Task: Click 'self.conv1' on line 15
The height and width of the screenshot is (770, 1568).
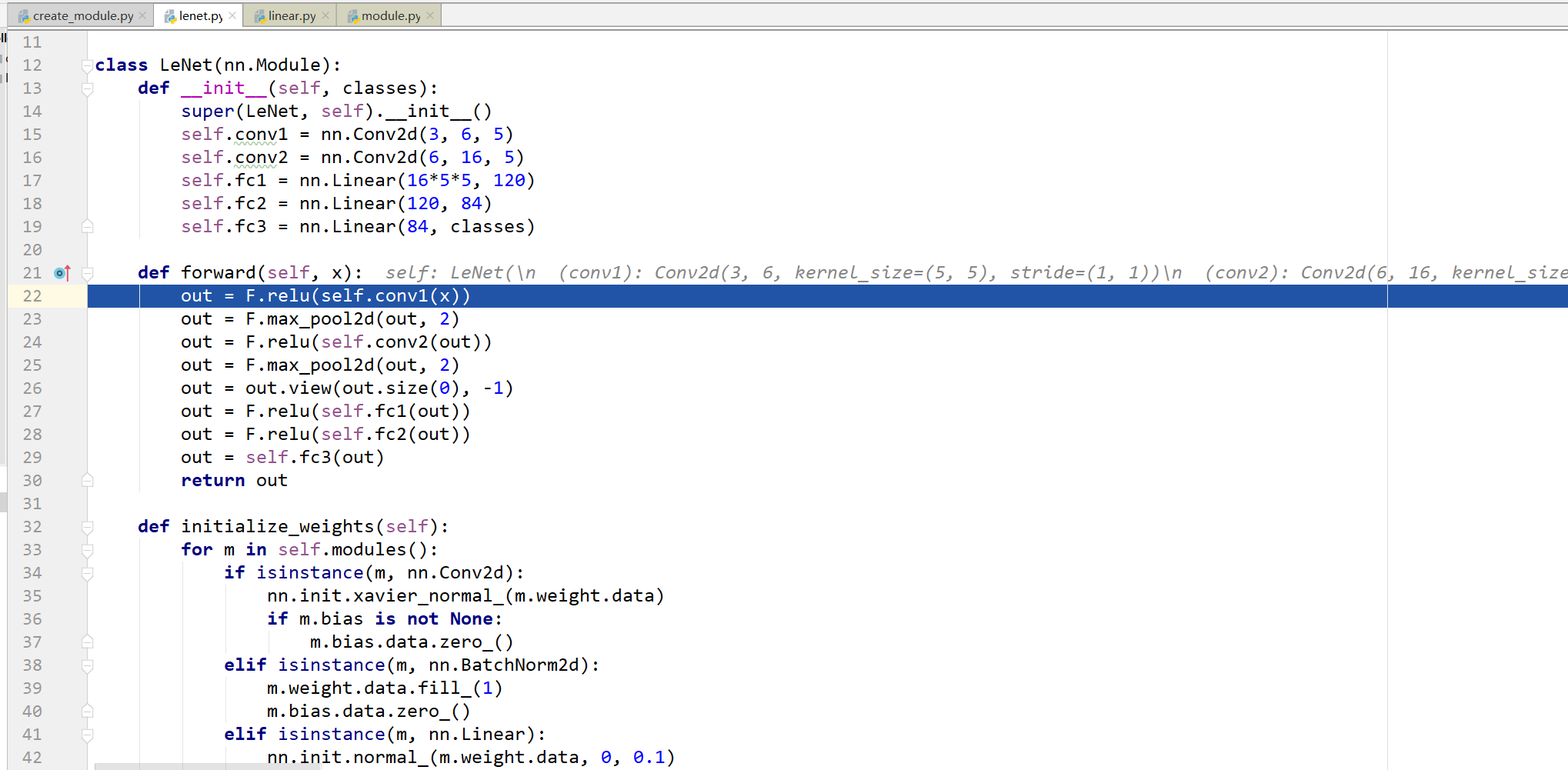Action: tap(235, 135)
